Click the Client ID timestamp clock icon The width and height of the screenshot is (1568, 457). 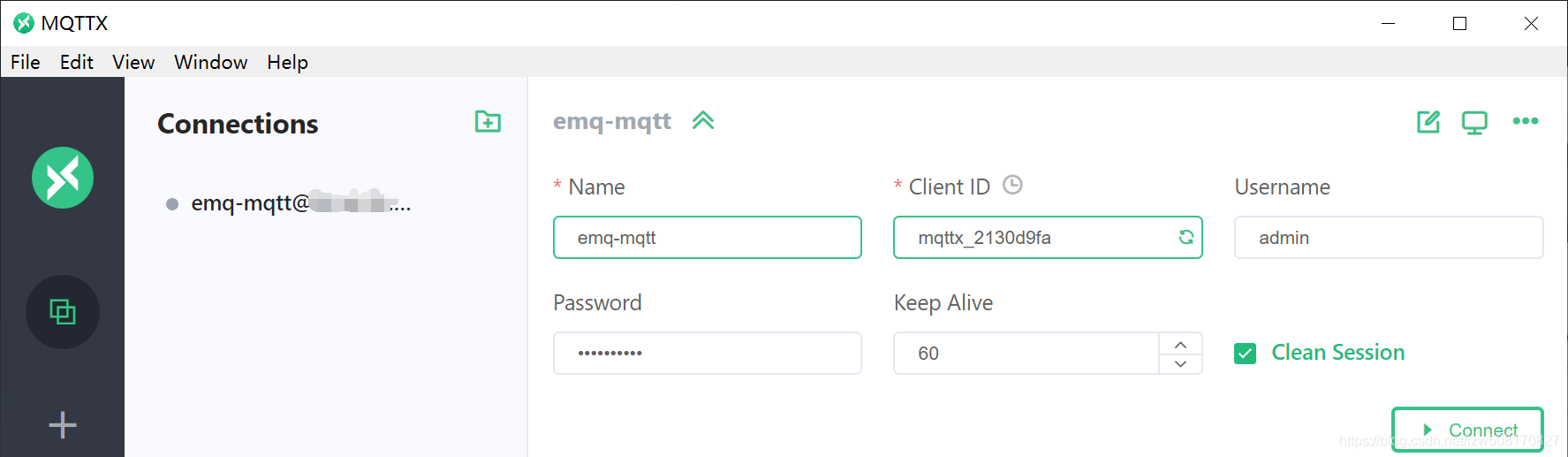(1012, 185)
